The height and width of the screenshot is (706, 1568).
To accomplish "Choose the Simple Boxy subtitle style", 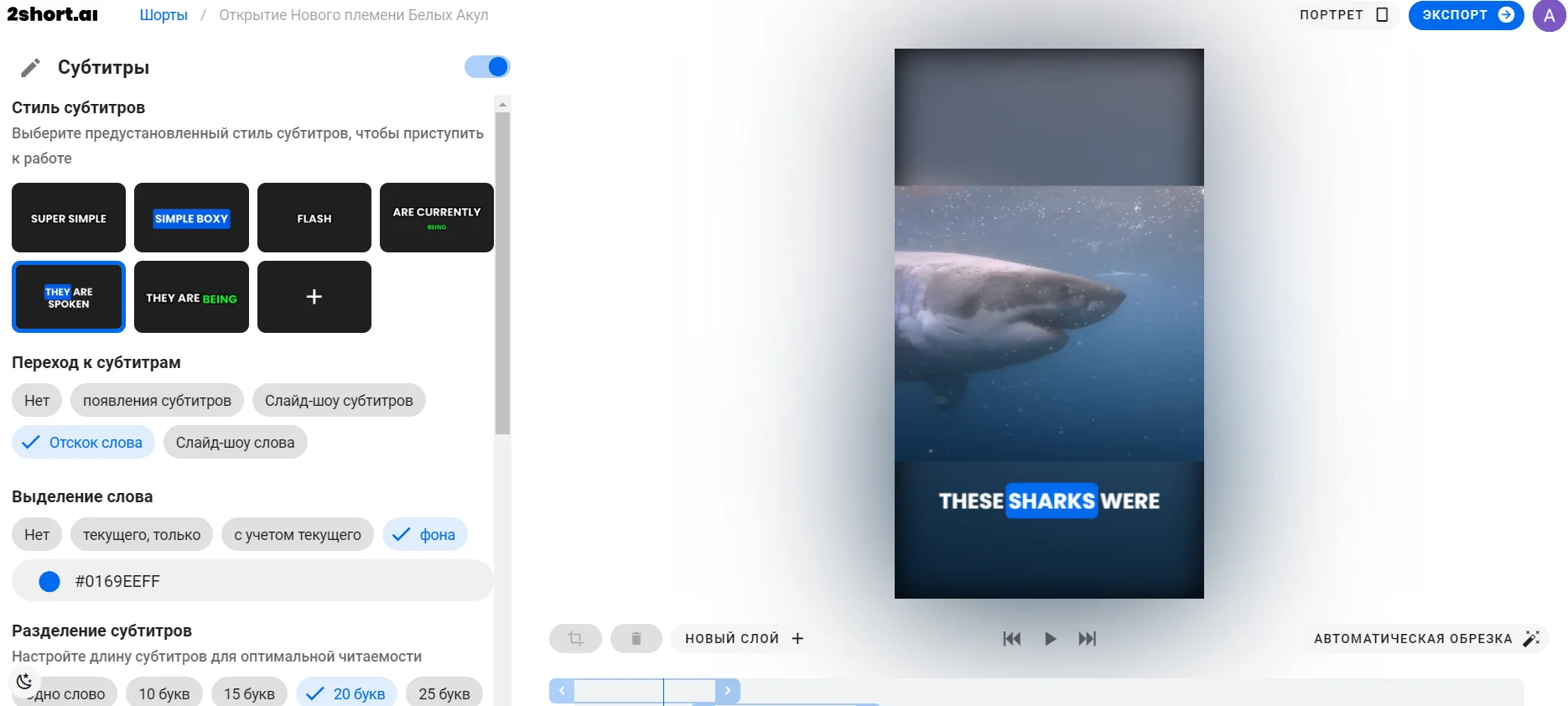I will point(191,218).
